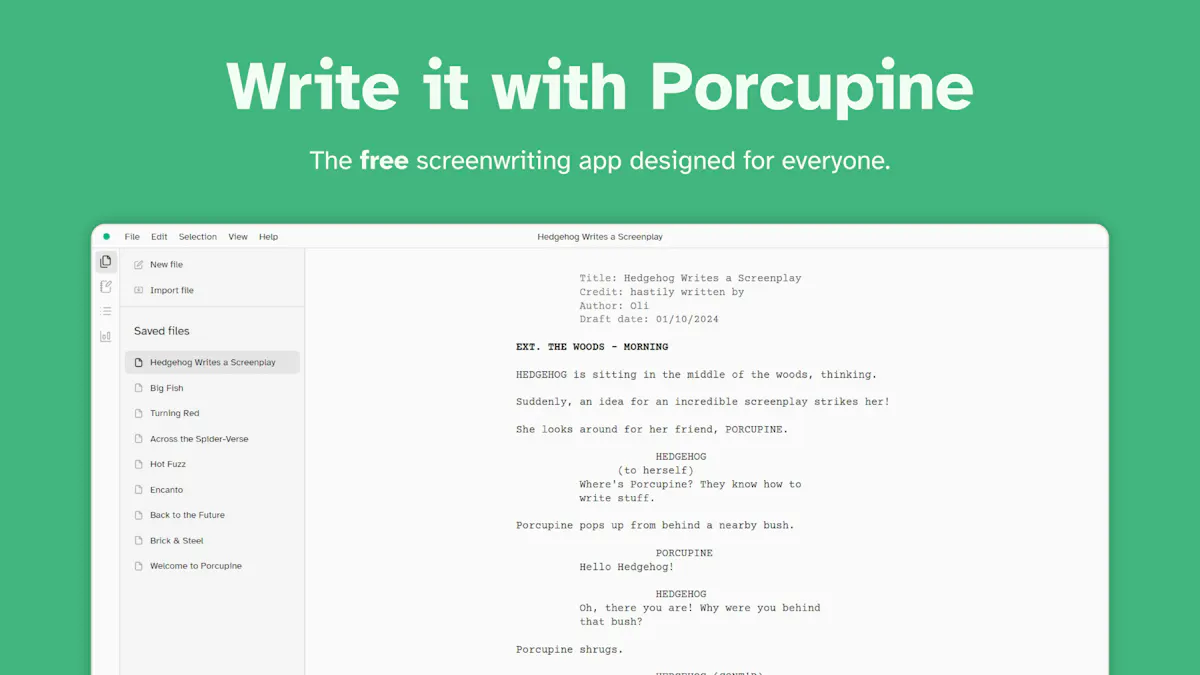The image size is (1200, 675).
Task: Click the Author: Oli line
Action: [614, 306]
